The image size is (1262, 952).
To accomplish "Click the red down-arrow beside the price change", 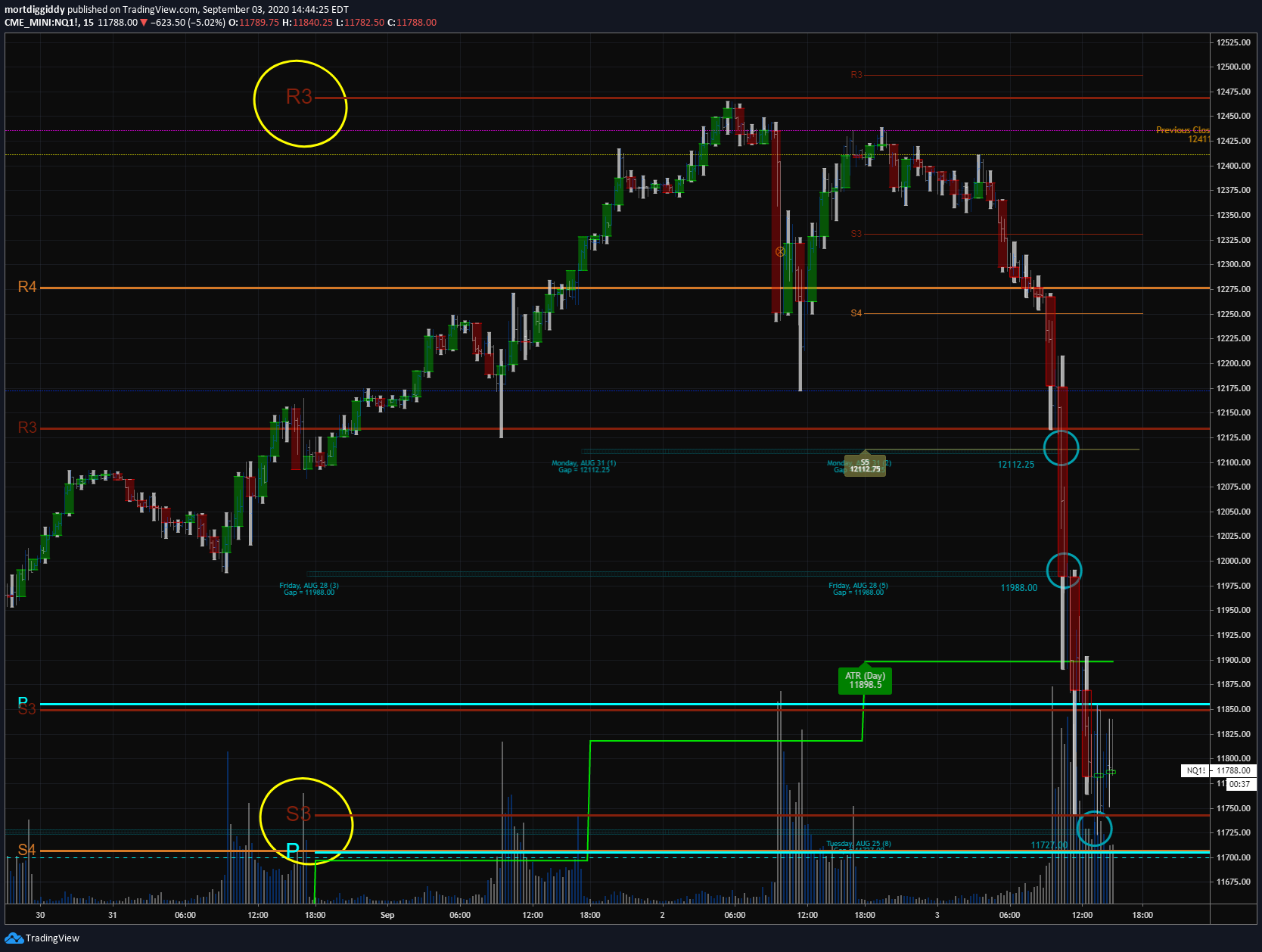I will tap(144, 23).
